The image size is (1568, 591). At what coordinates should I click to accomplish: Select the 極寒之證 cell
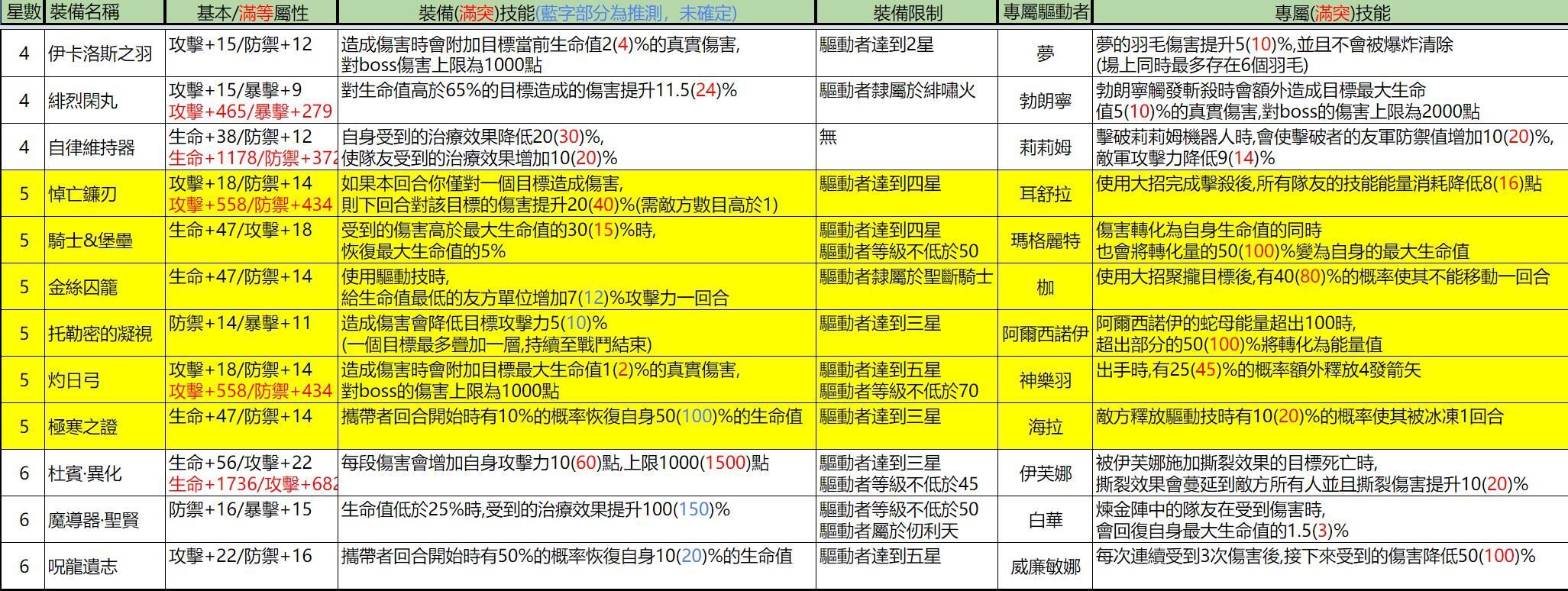[105, 426]
